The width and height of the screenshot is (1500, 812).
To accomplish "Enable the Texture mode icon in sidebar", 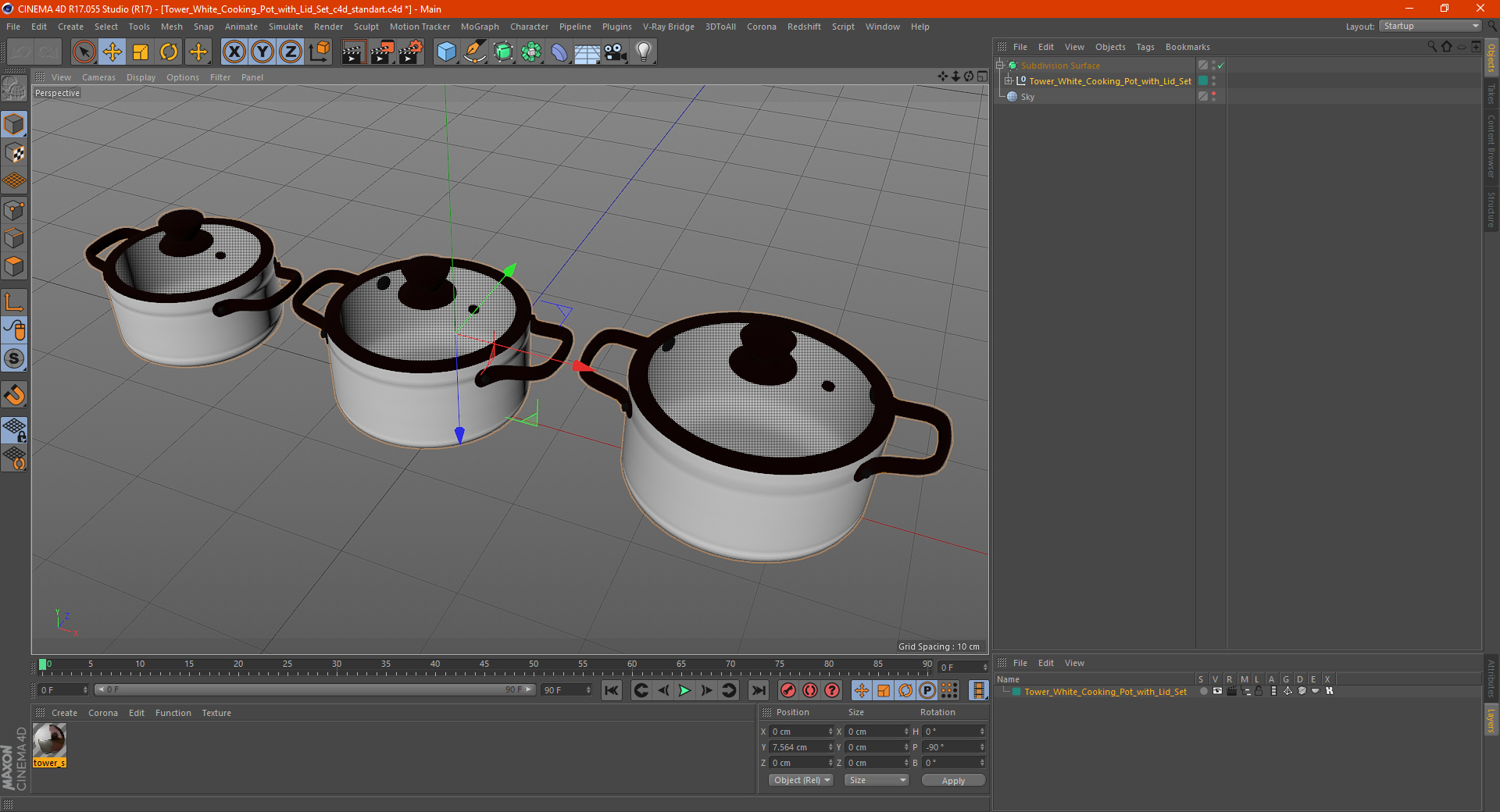I will pyautogui.click(x=14, y=153).
